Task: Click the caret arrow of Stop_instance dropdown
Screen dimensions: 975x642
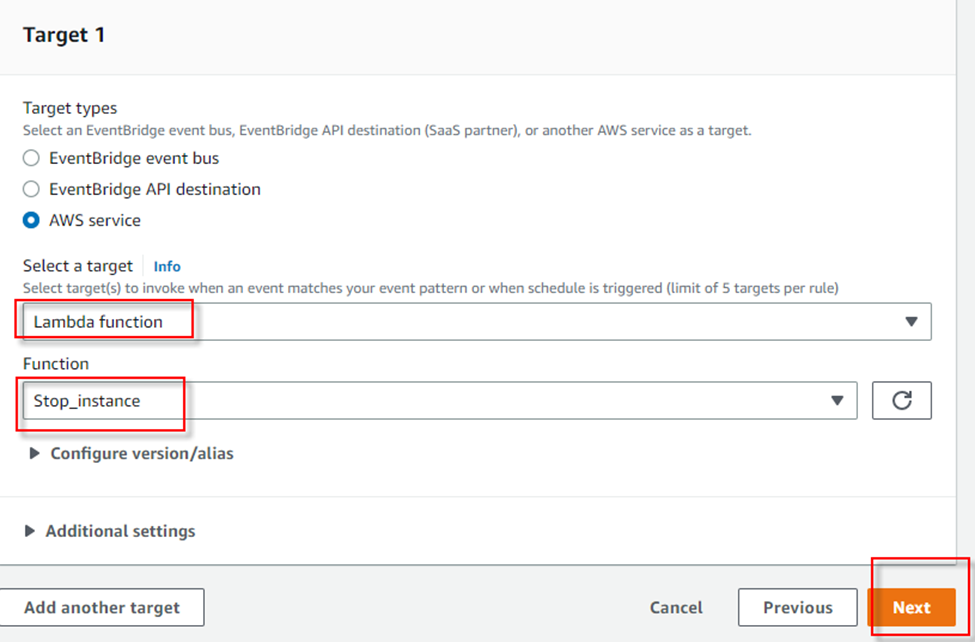Action: coord(837,401)
